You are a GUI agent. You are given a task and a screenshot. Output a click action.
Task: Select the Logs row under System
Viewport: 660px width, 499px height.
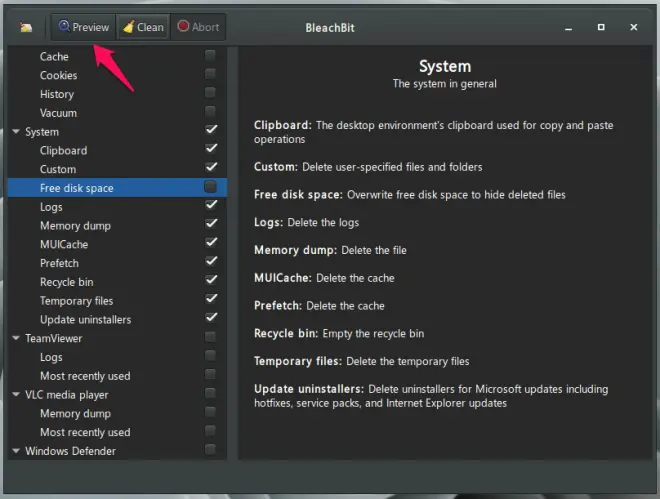[x=117, y=207]
